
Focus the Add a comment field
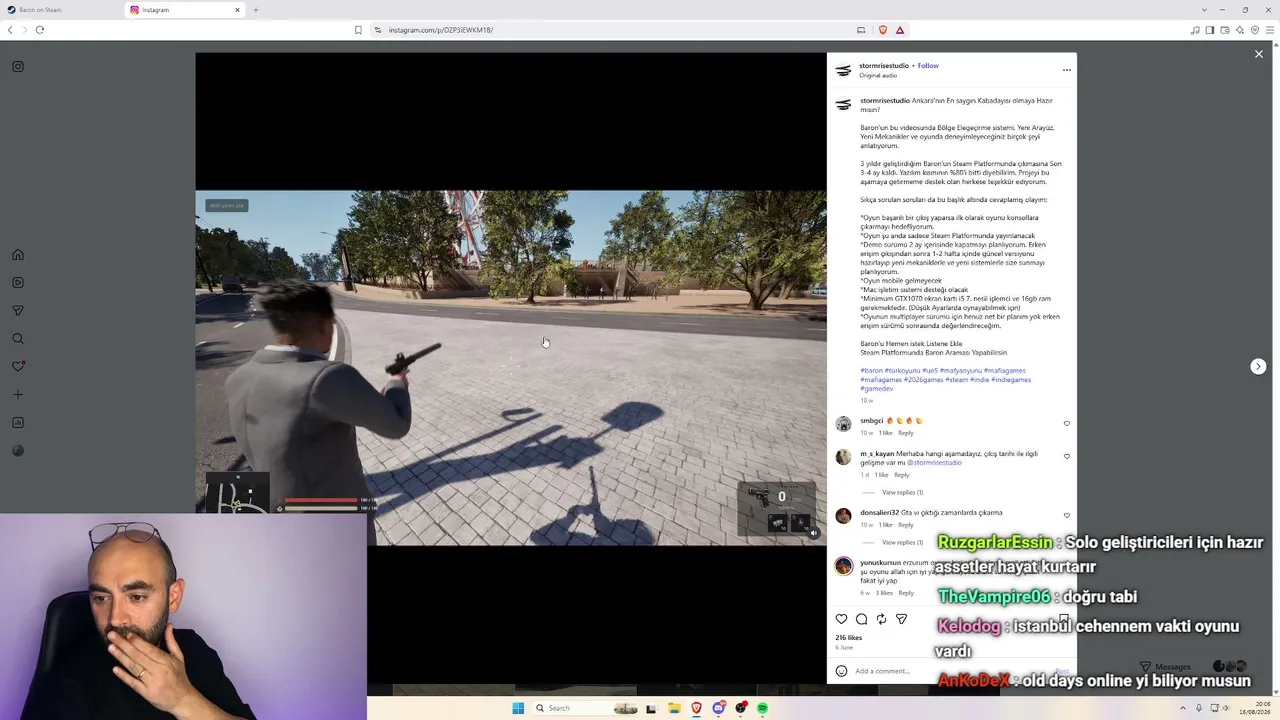pos(950,671)
